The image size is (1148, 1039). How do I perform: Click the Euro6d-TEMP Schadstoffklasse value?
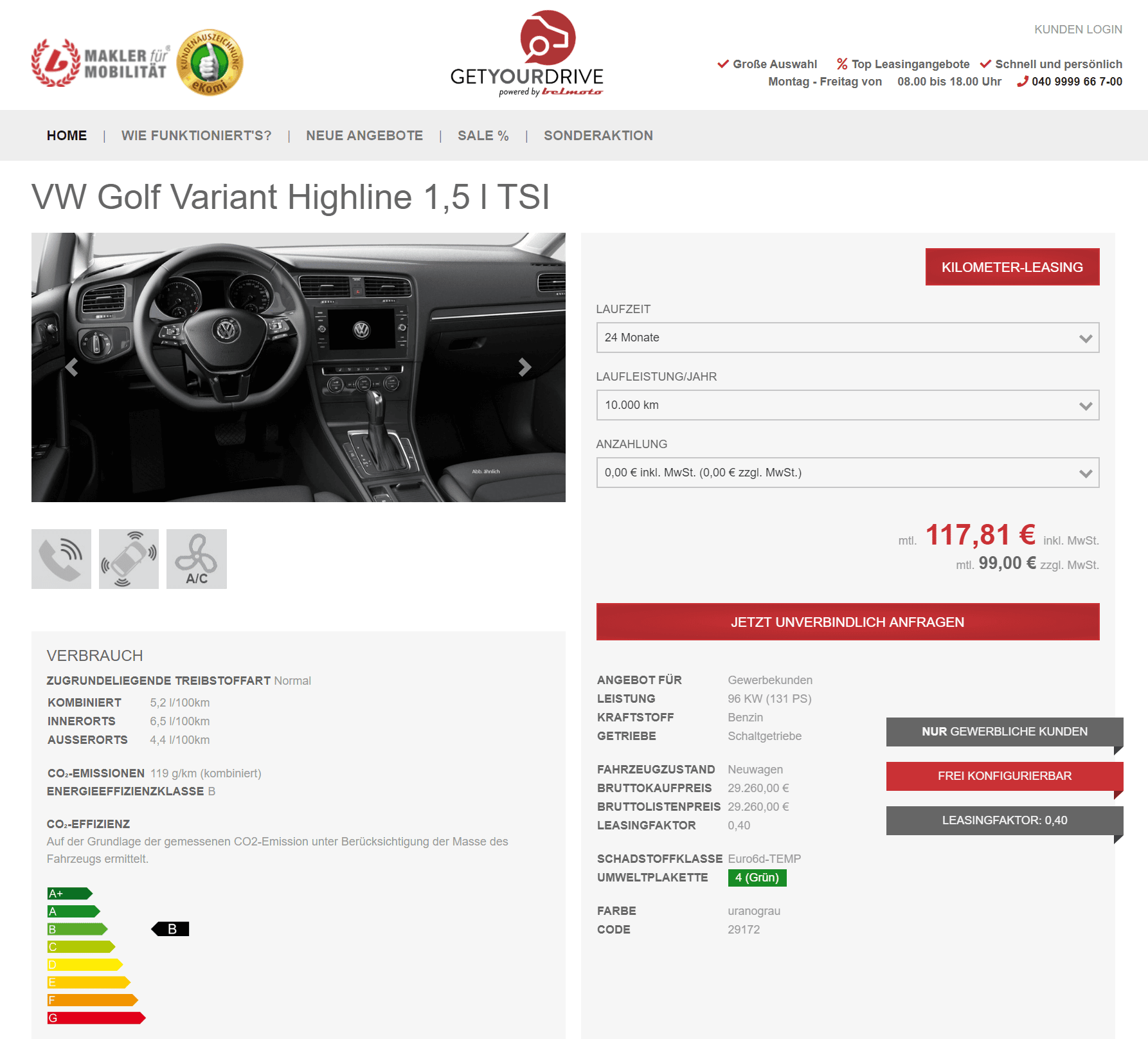[764, 859]
